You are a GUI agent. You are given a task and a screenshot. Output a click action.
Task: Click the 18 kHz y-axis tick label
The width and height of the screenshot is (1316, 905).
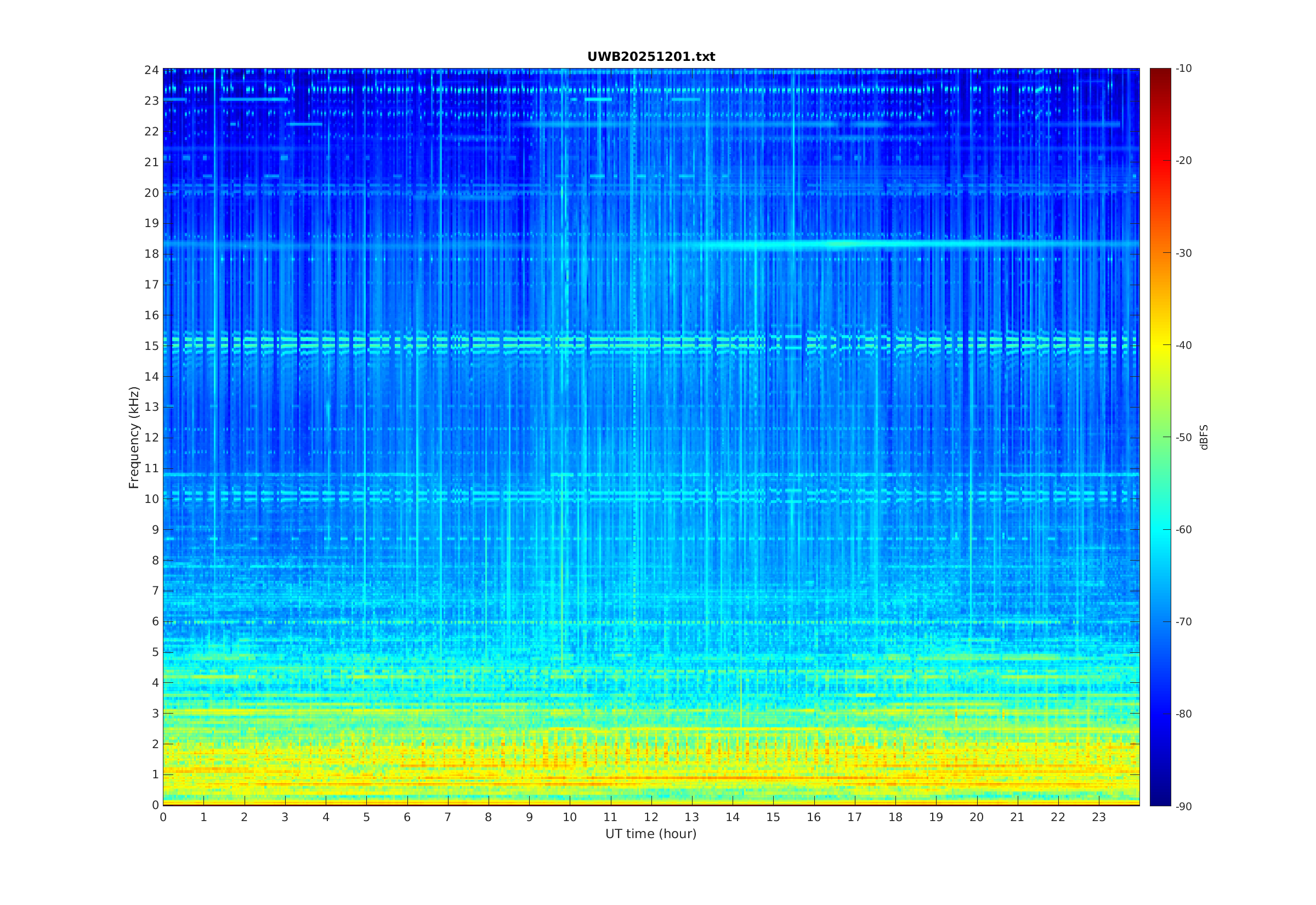coord(151,254)
